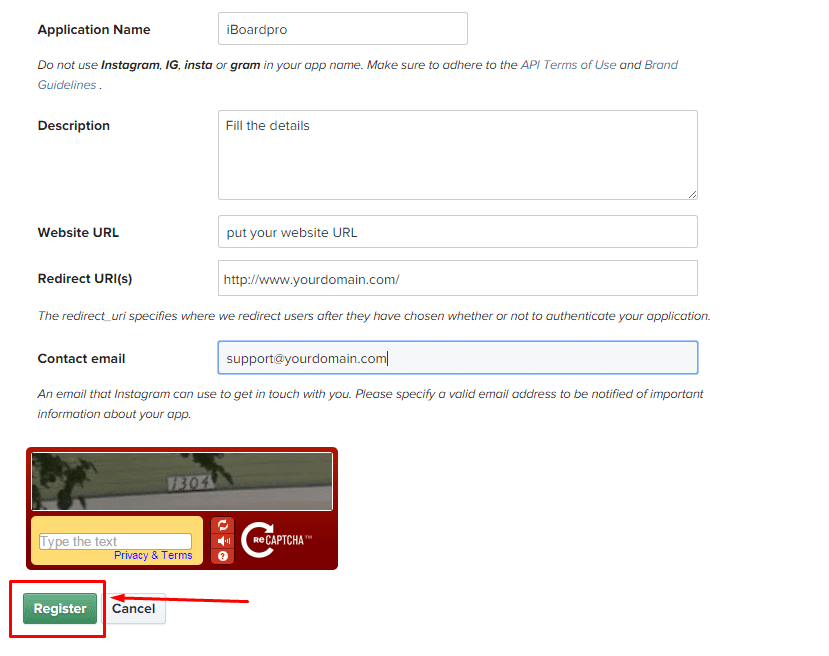Viewport: 829px width, 656px height.
Task: Click the 'Redirect URI(s)' label
Action: [x=85, y=279]
